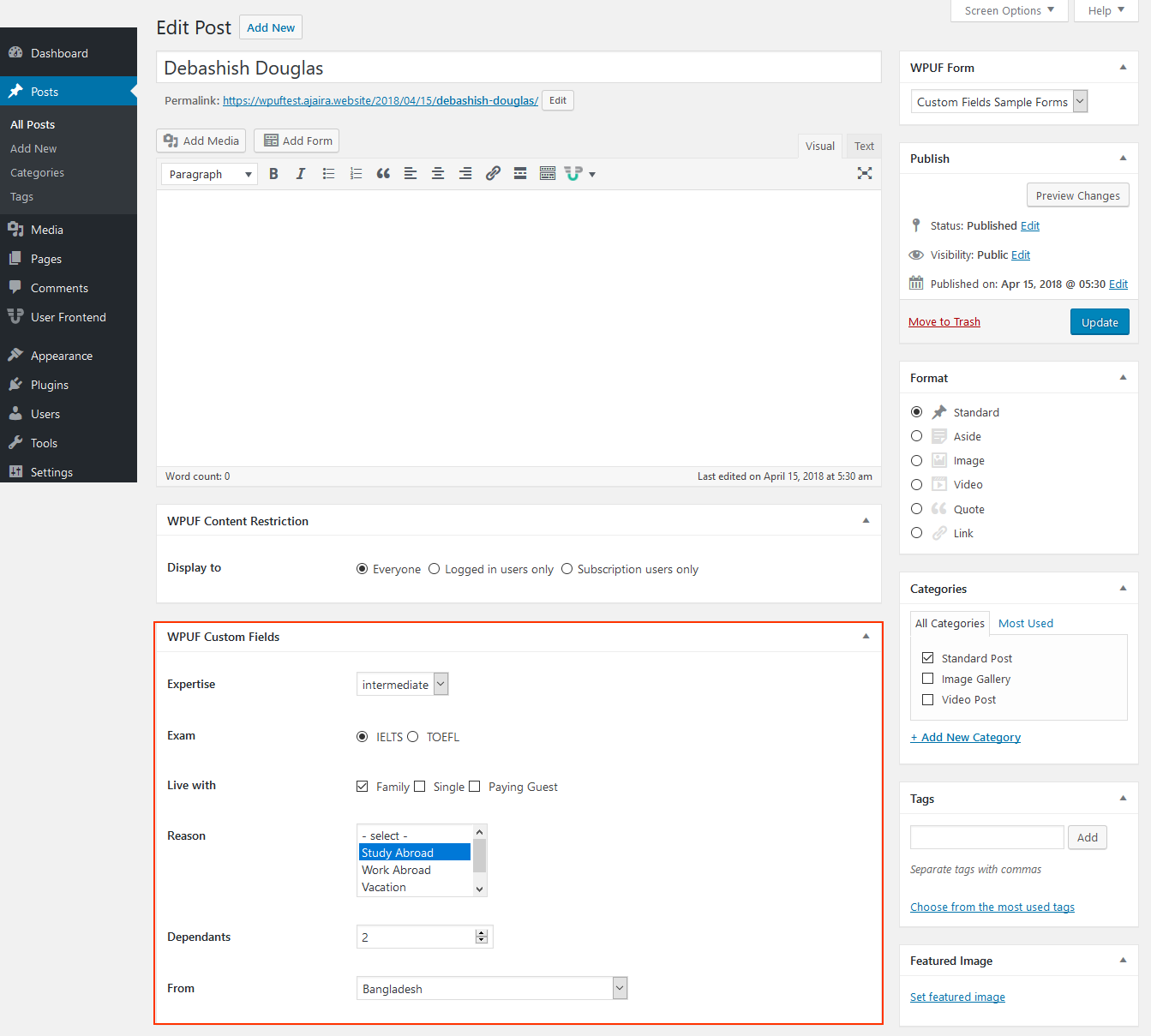Open the From country Bangladesh dropdown
Image resolution: width=1151 pixels, height=1036 pixels.
pos(492,989)
